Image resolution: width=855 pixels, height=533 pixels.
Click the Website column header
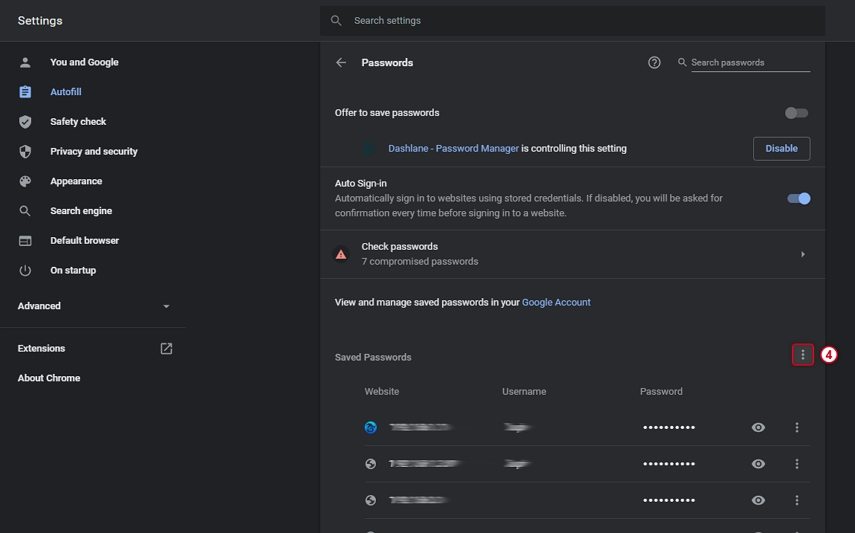tap(382, 392)
